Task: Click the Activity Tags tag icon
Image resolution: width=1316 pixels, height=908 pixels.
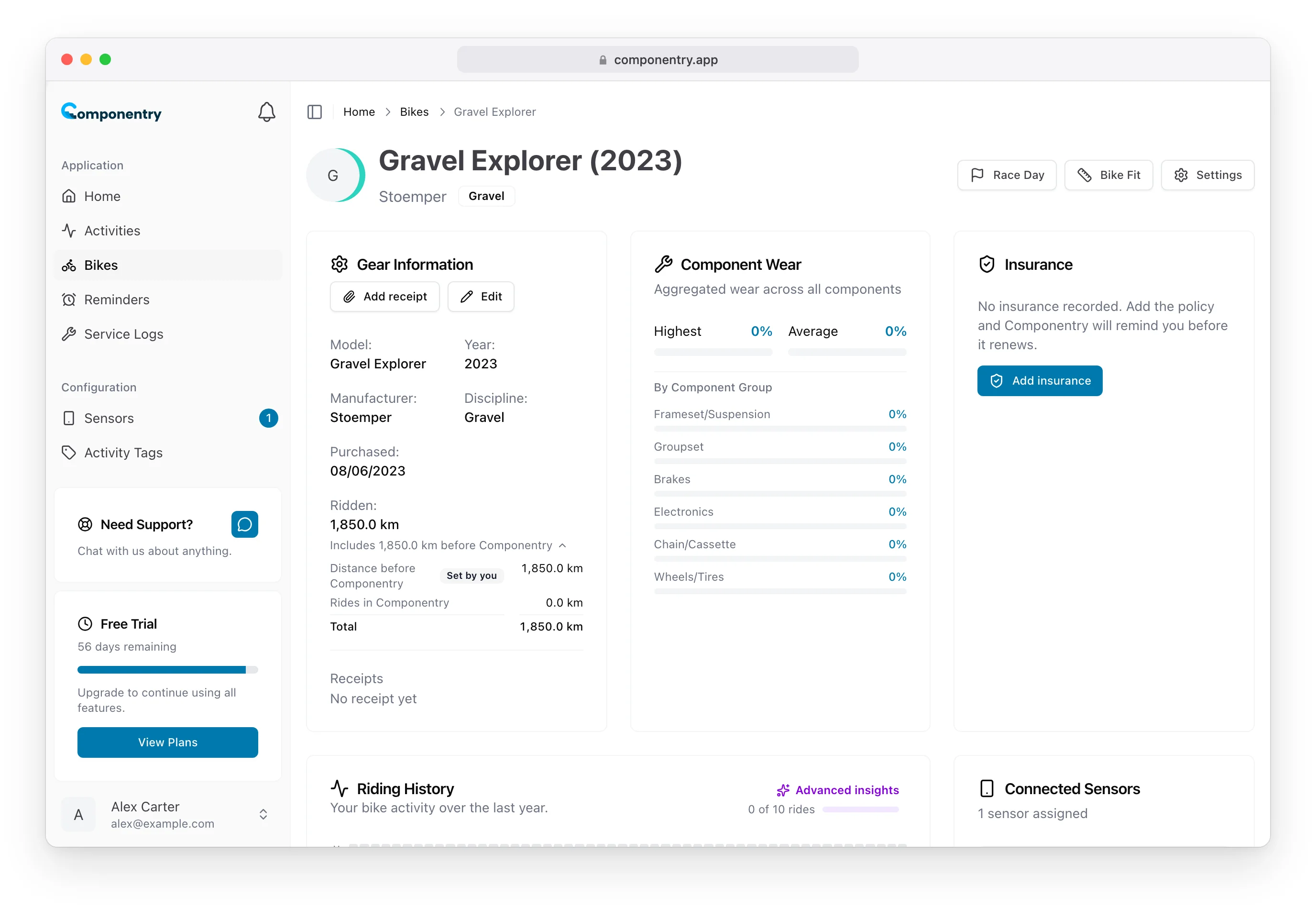Action: pos(69,453)
